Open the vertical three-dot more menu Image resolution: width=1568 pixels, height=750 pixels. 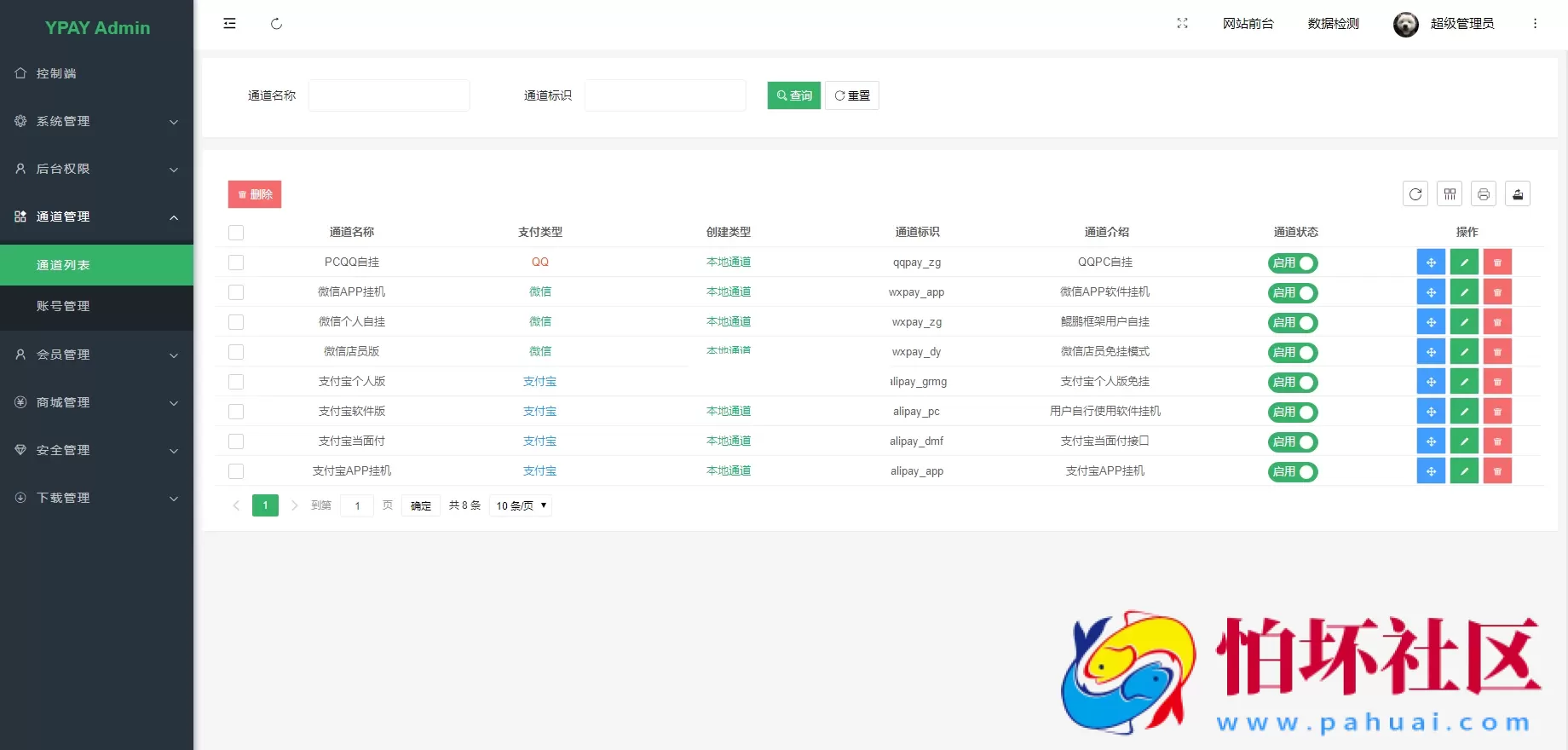[1535, 24]
